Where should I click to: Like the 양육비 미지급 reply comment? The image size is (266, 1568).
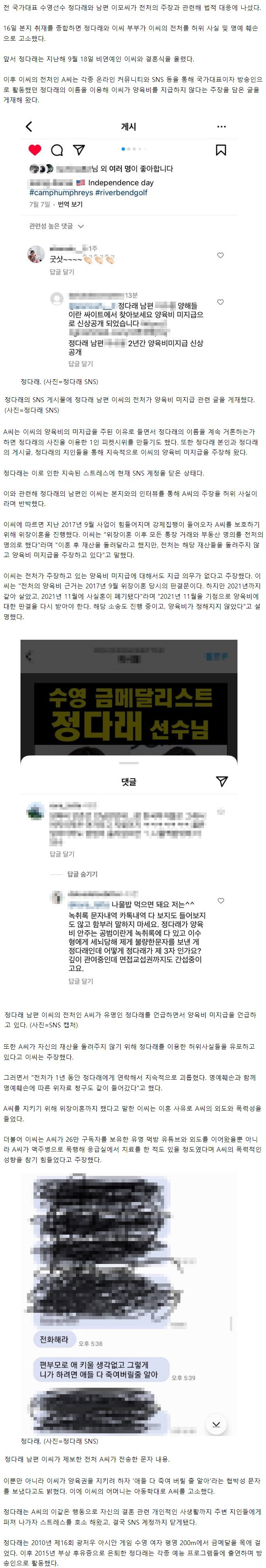220,302
